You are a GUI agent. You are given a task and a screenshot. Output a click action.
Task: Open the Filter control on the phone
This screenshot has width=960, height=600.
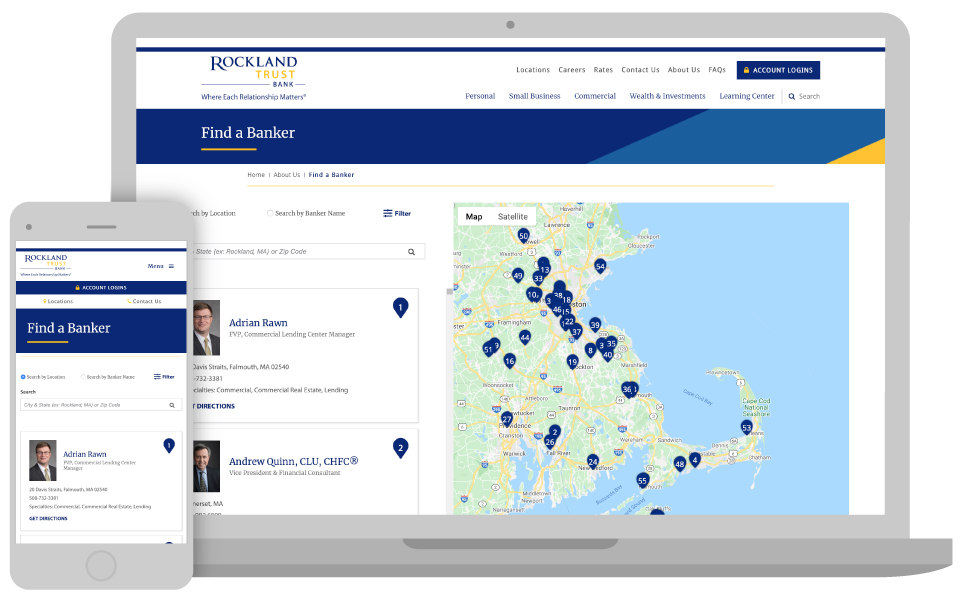pos(164,377)
